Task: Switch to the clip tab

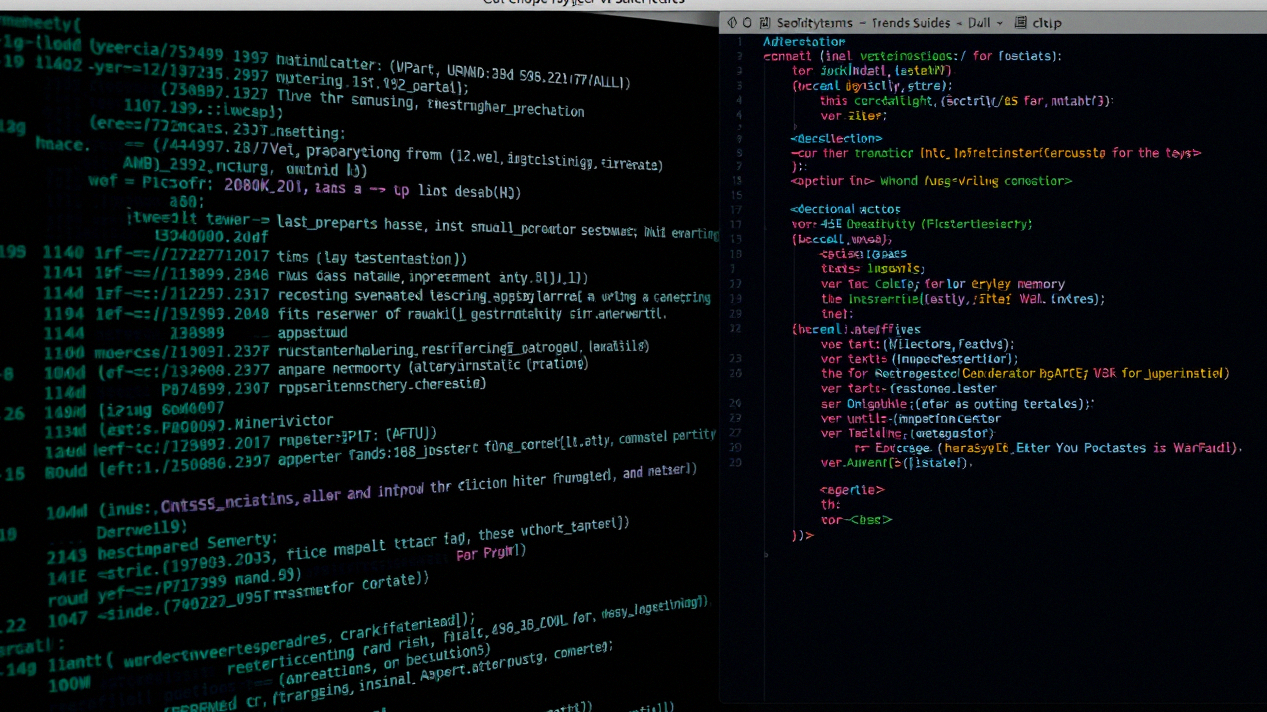Action: click(x=1047, y=22)
